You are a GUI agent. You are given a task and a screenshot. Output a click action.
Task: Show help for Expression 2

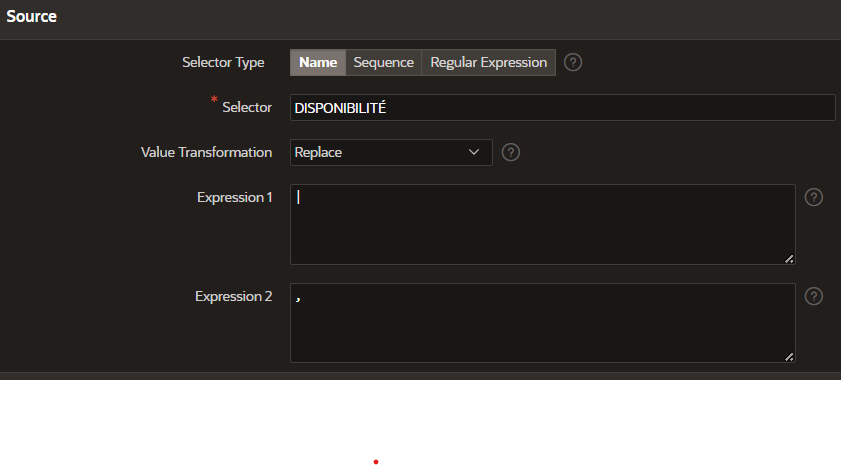[814, 296]
